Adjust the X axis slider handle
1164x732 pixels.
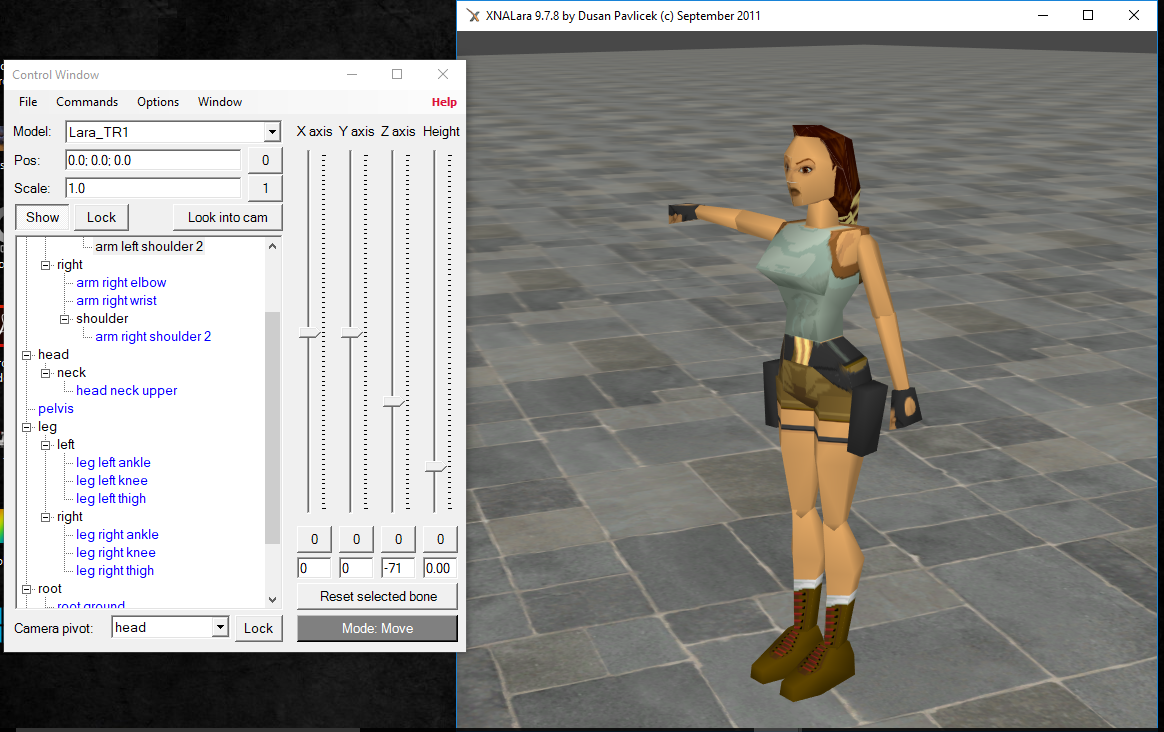click(307, 330)
